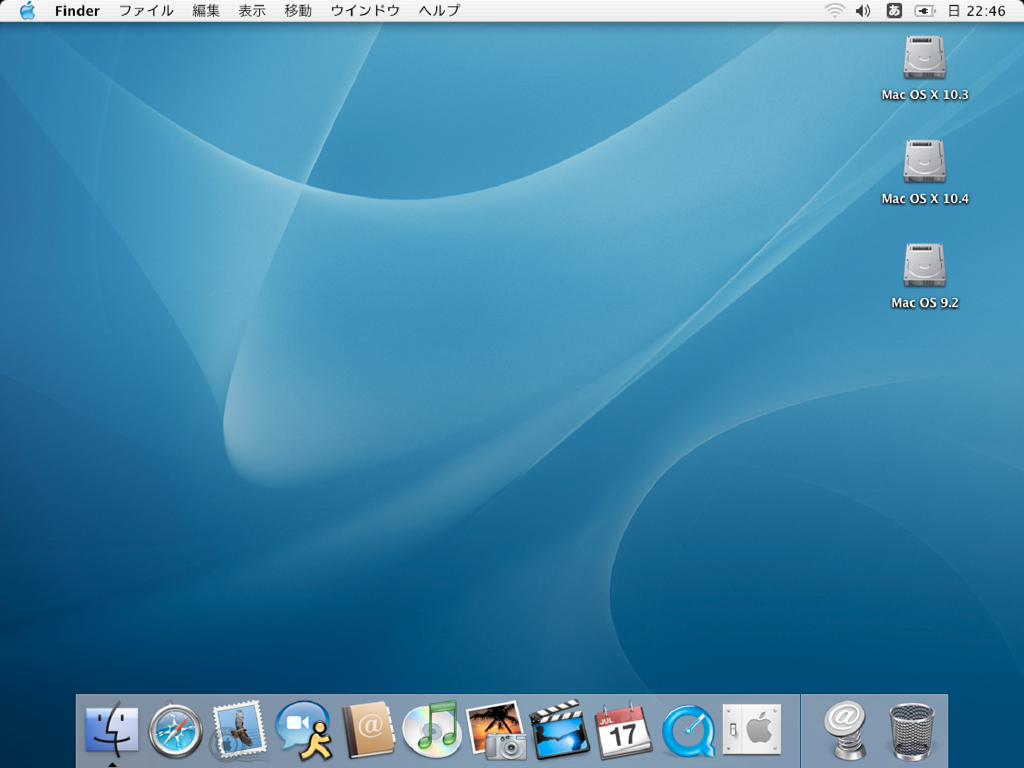Open the ファイル menu
Viewport: 1024px width, 768px height.
pos(146,10)
